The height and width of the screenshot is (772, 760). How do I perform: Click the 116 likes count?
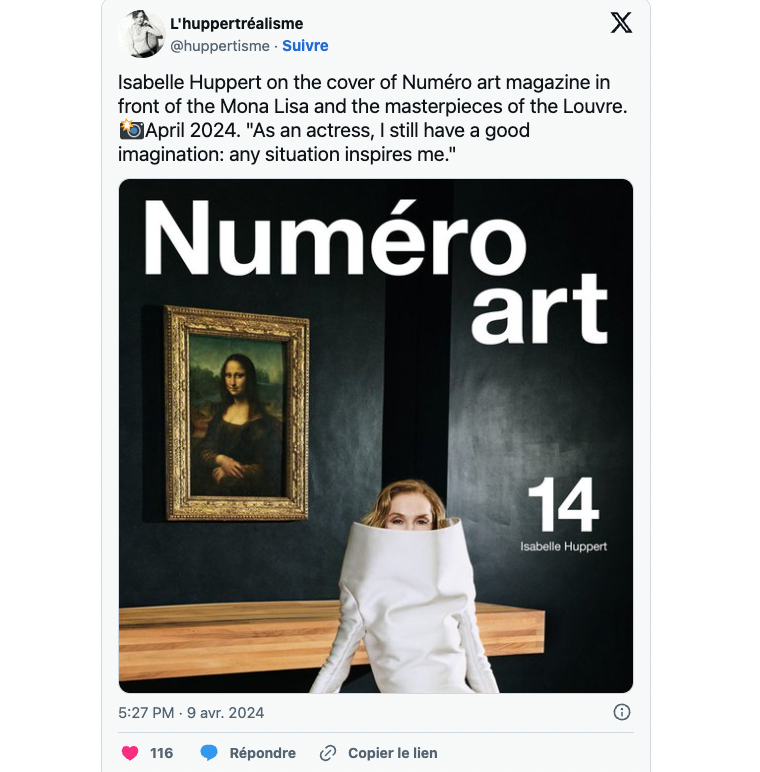(x=161, y=753)
